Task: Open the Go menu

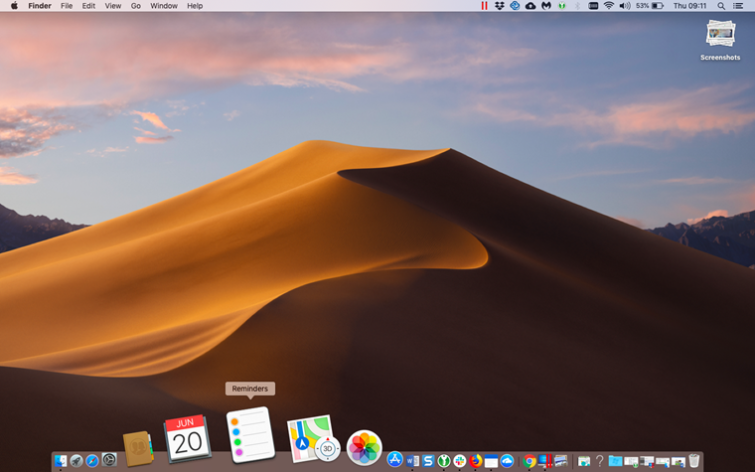Action: (136, 6)
